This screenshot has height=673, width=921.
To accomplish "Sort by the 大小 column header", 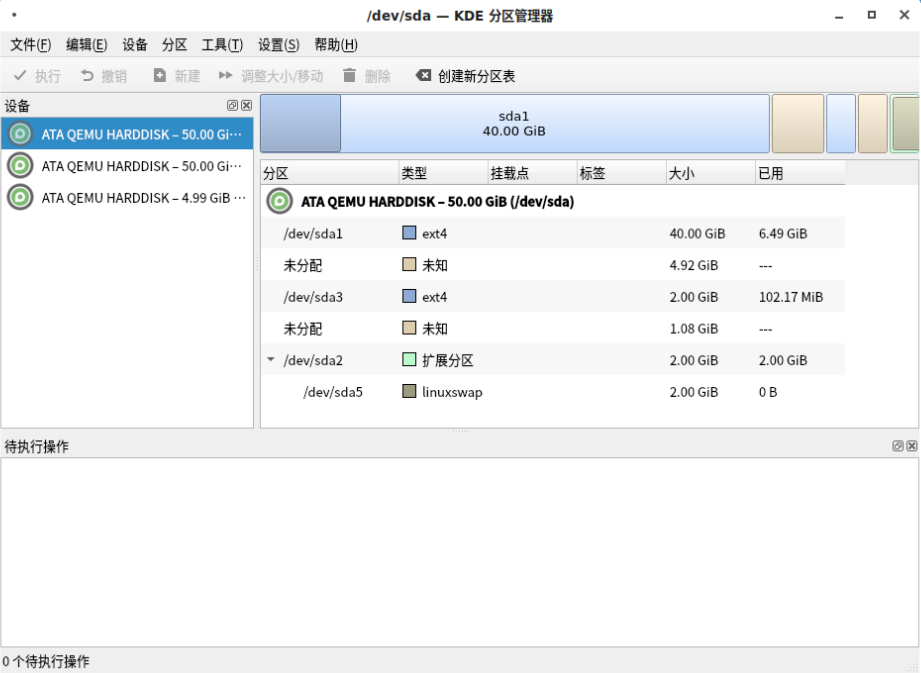I will tap(711, 173).
